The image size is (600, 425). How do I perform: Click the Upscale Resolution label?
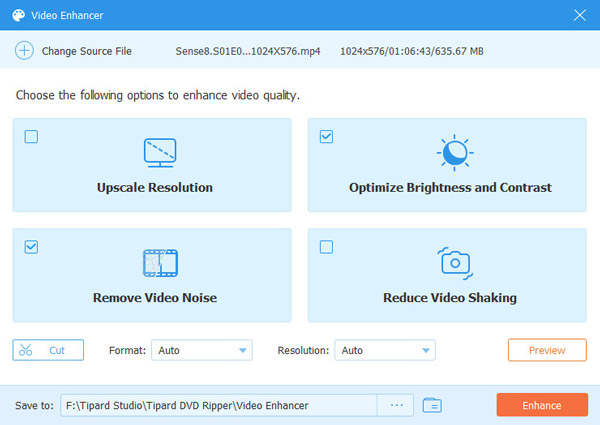155,187
